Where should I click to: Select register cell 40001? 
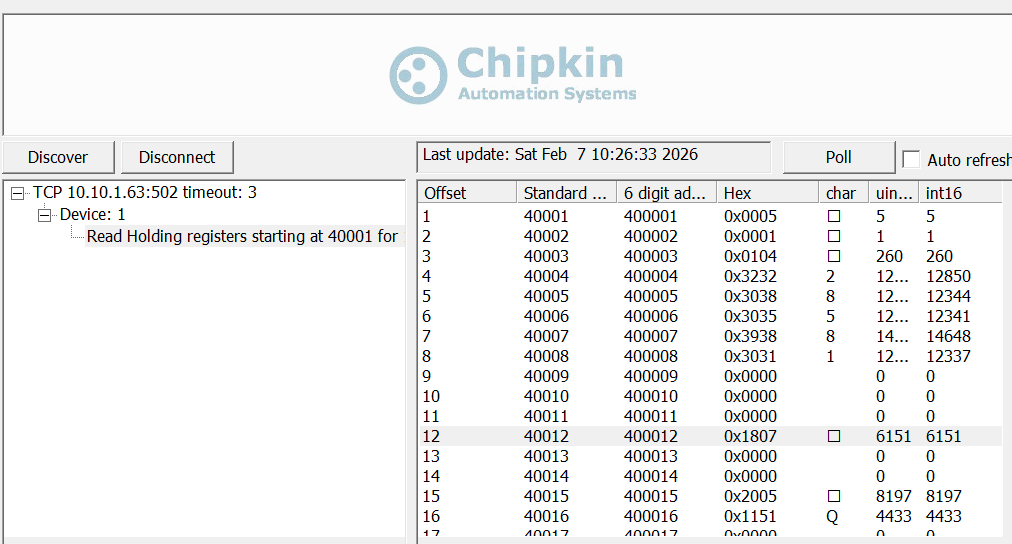click(546, 216)
